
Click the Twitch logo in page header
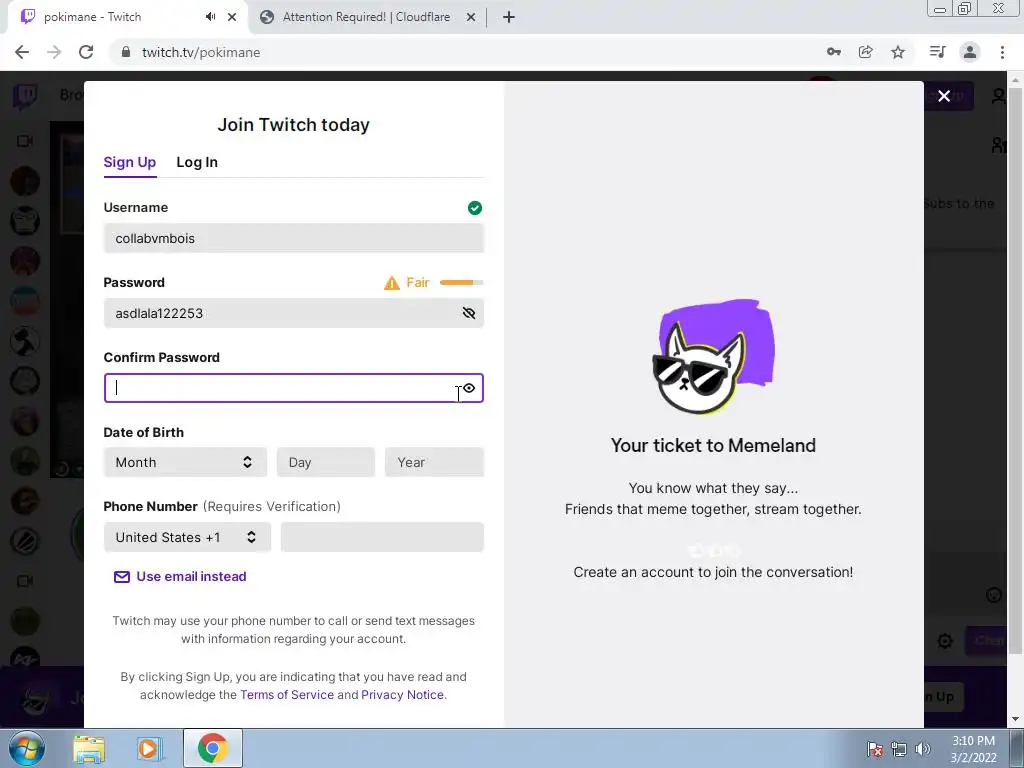(25, 96)
